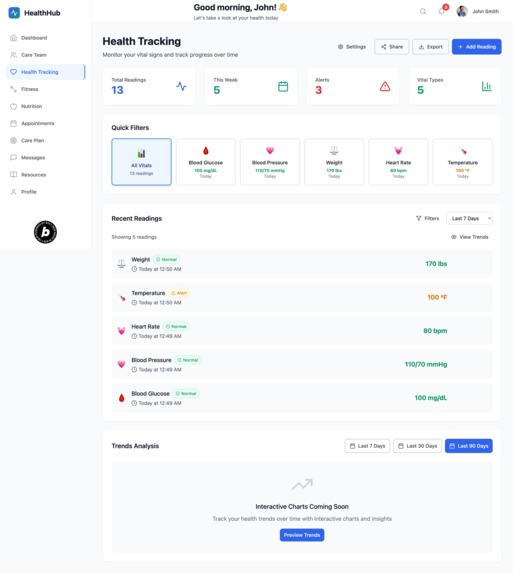
Task: Click the 80 bpm reading value
Action: tap(435, 331)
